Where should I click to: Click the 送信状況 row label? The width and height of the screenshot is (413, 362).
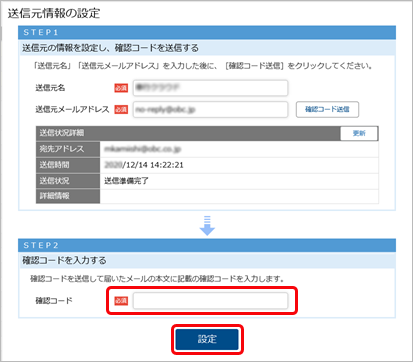coord(68,181)
